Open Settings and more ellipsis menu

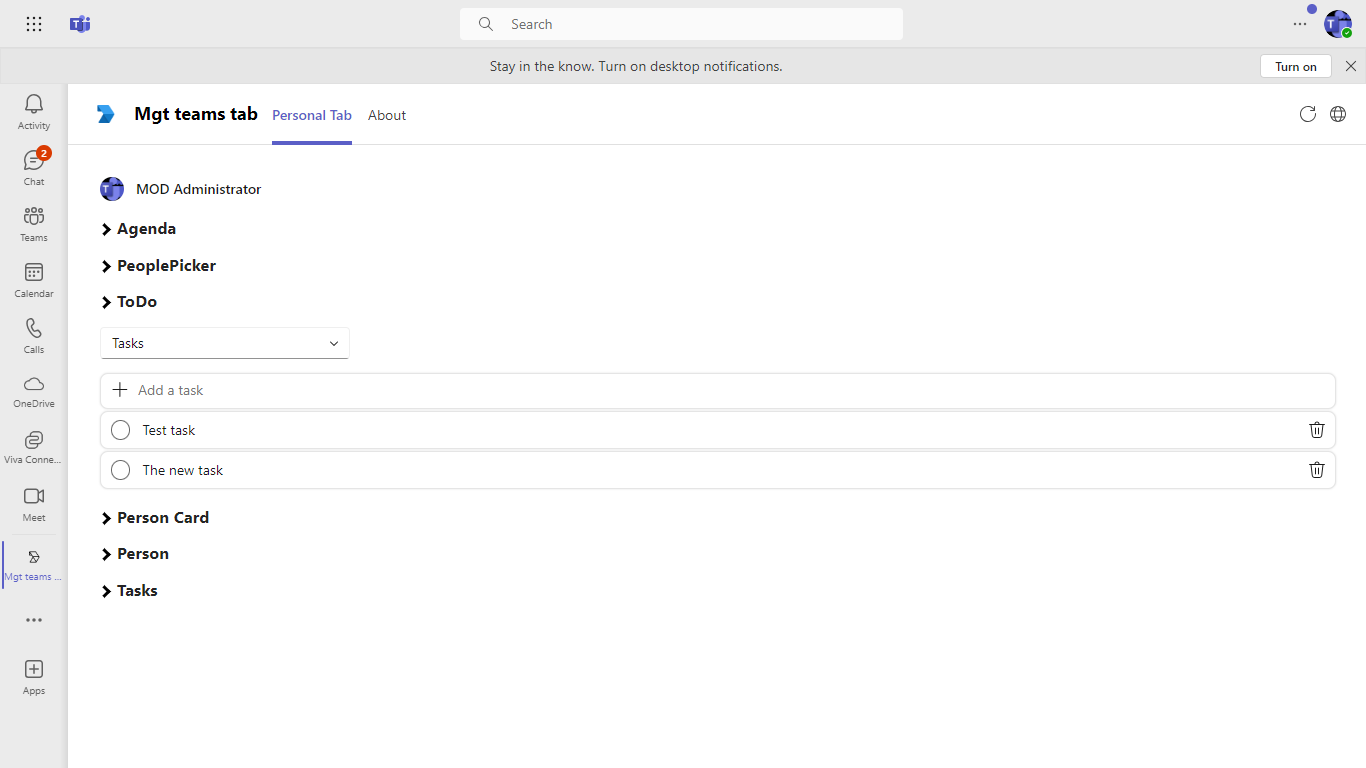pyautogui.click(x=1300, y=24)
